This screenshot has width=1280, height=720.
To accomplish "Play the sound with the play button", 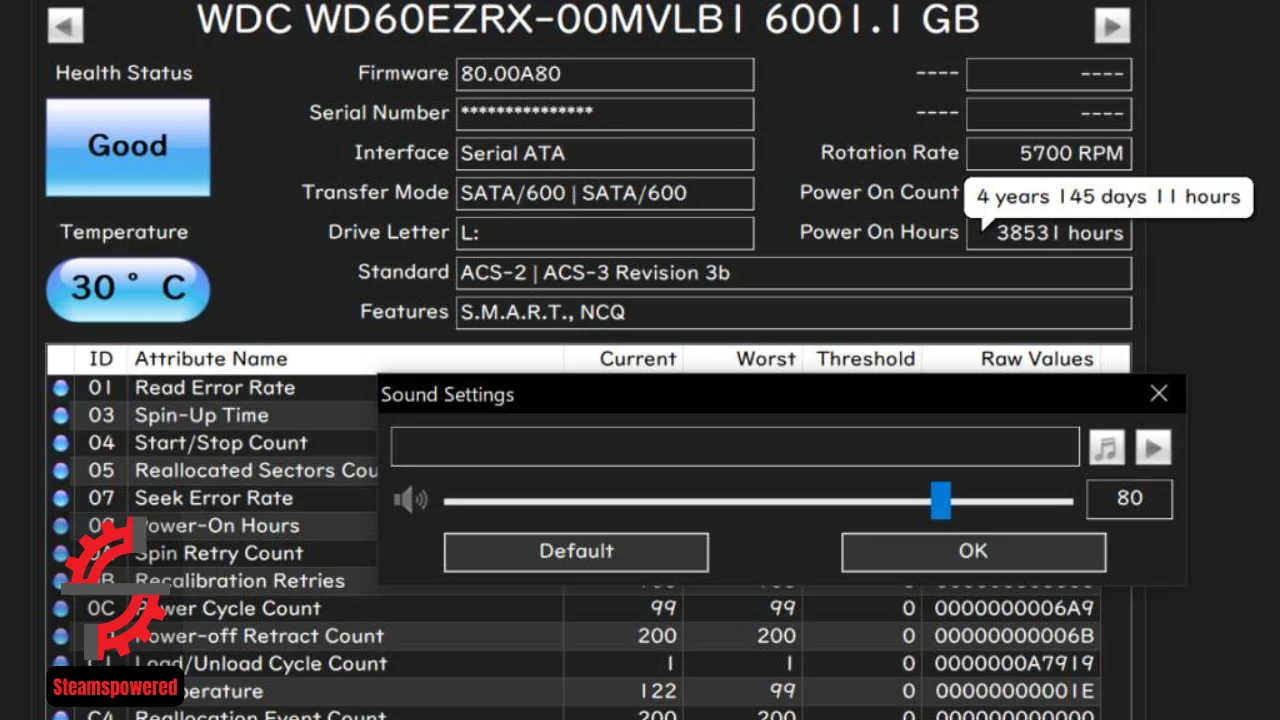I will tap(1153, 448).
